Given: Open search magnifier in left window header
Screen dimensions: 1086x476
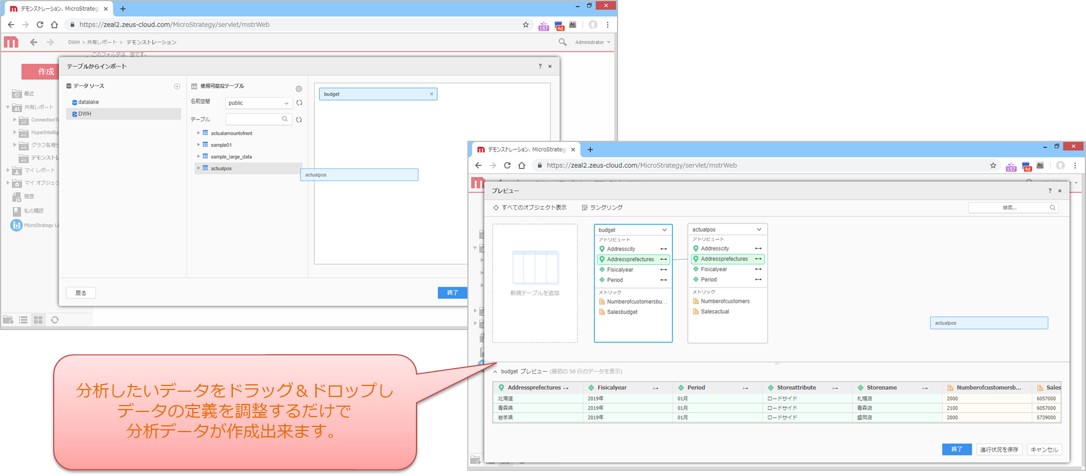Looking at the screenshot, I should pos(562,42).
